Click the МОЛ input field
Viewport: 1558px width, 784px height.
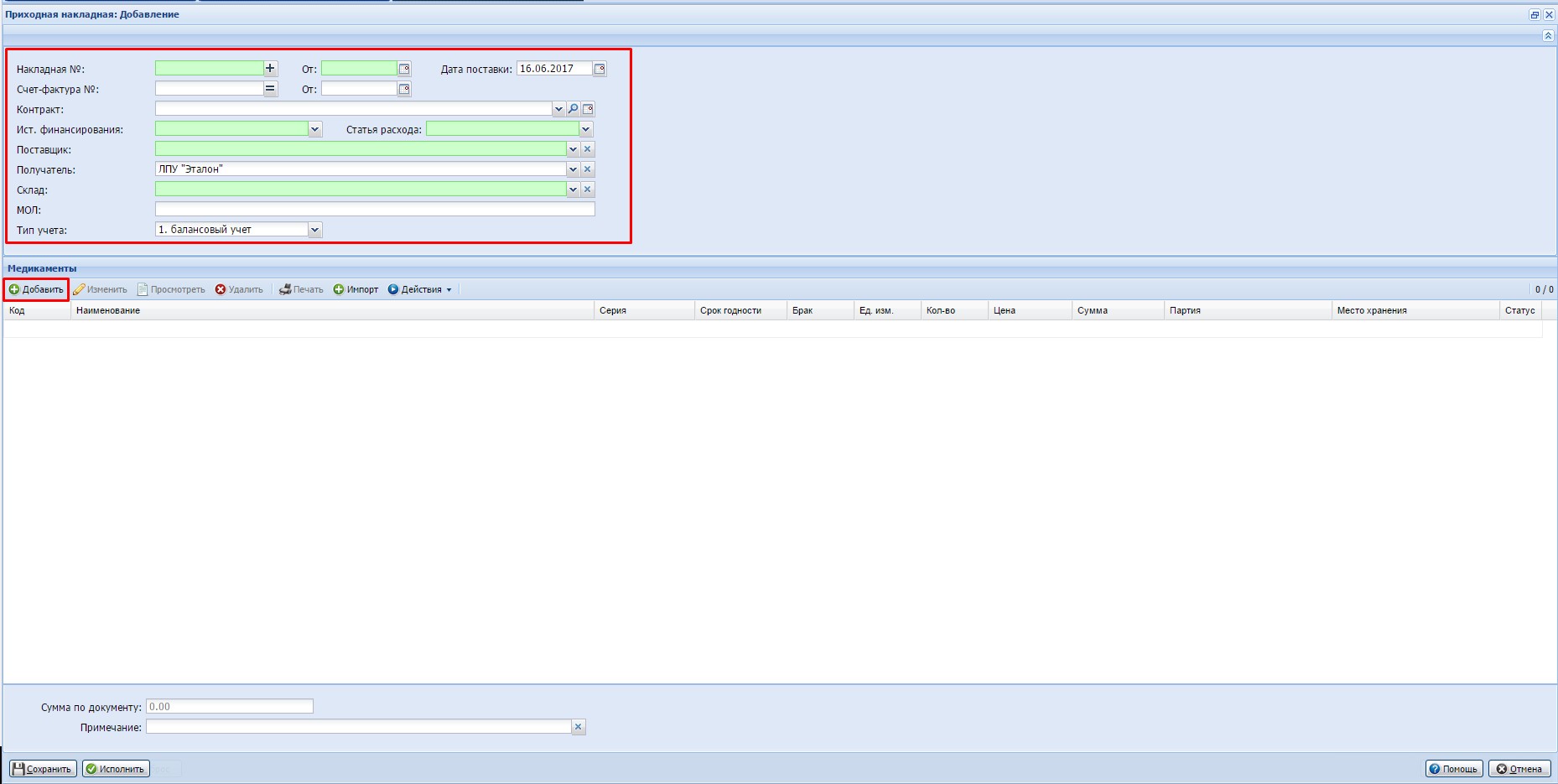[375, 210]
